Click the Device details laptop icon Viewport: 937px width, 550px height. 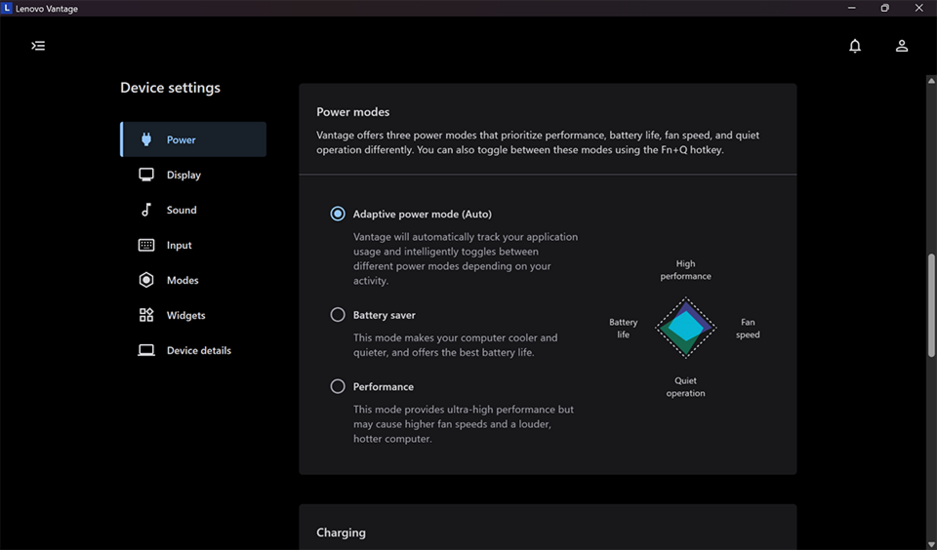pos(146,351)
